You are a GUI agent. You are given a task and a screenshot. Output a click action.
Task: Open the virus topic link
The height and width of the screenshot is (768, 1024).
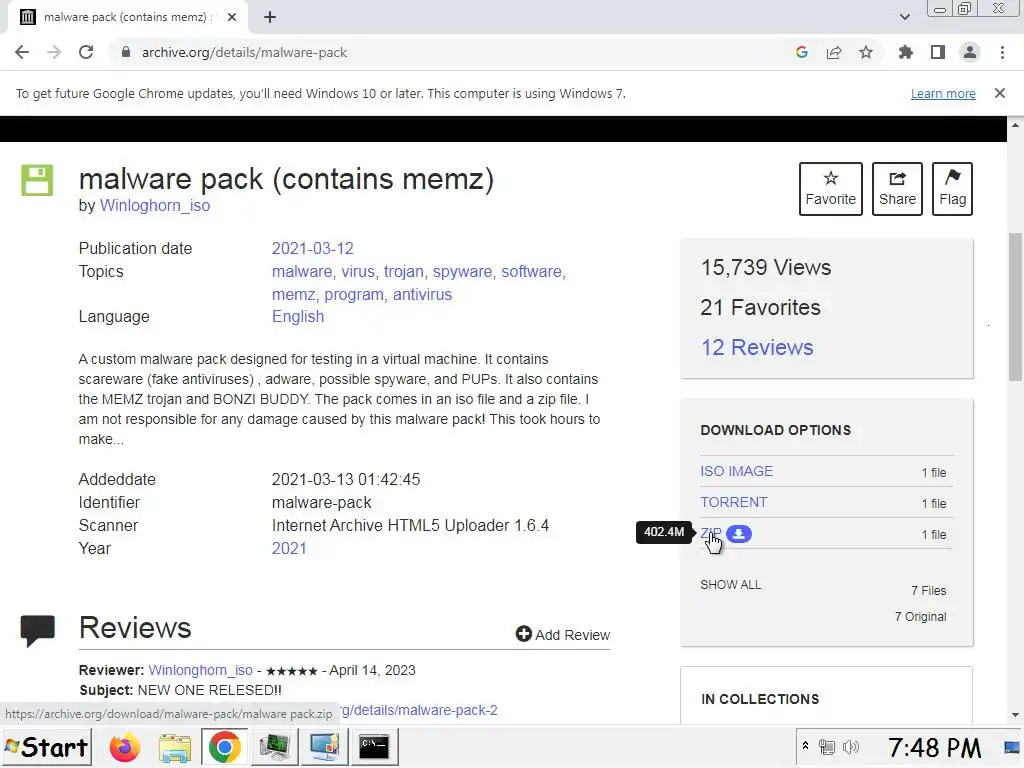pyautogui.click(x=358, y=271)
